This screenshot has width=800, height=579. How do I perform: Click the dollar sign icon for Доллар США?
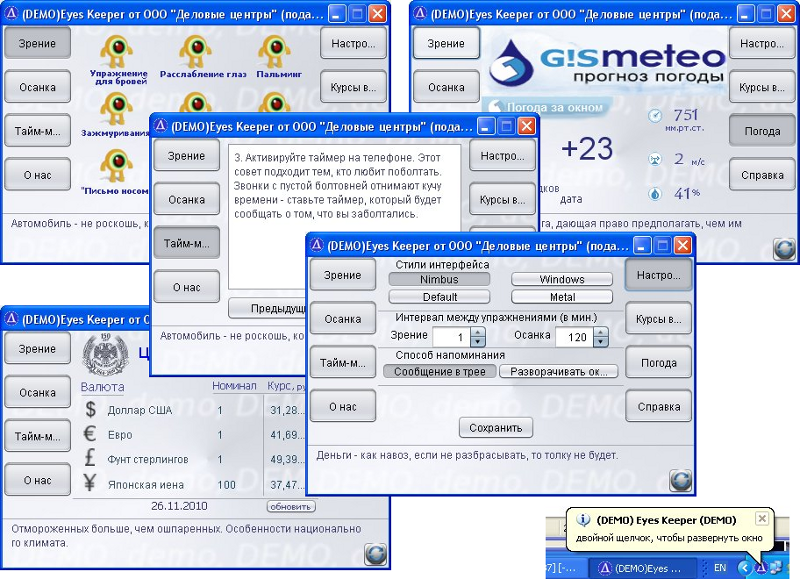90,409
